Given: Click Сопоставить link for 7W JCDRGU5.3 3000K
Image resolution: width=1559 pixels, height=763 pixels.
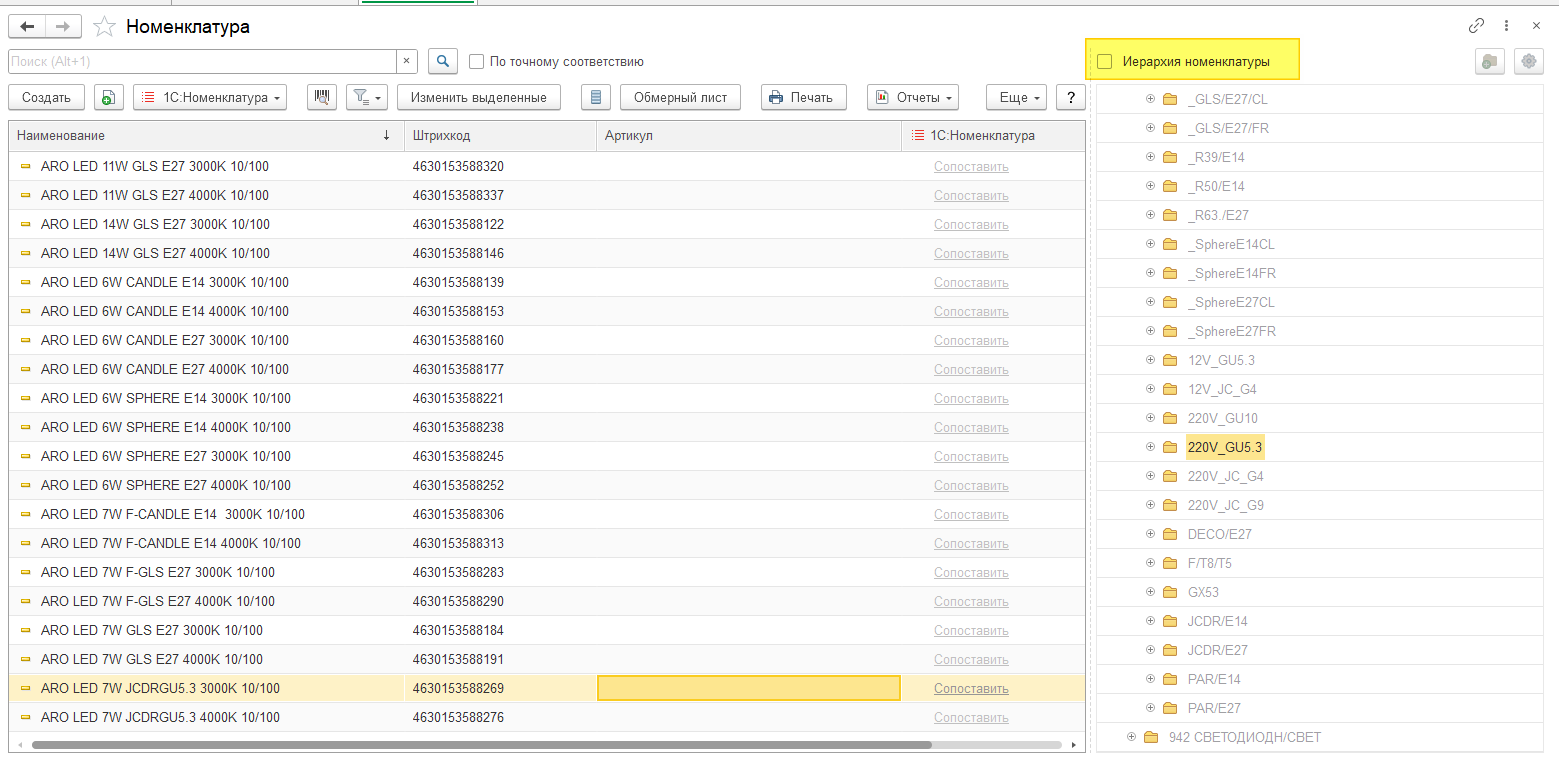Looking at the screenshot, I should point(970,688).
